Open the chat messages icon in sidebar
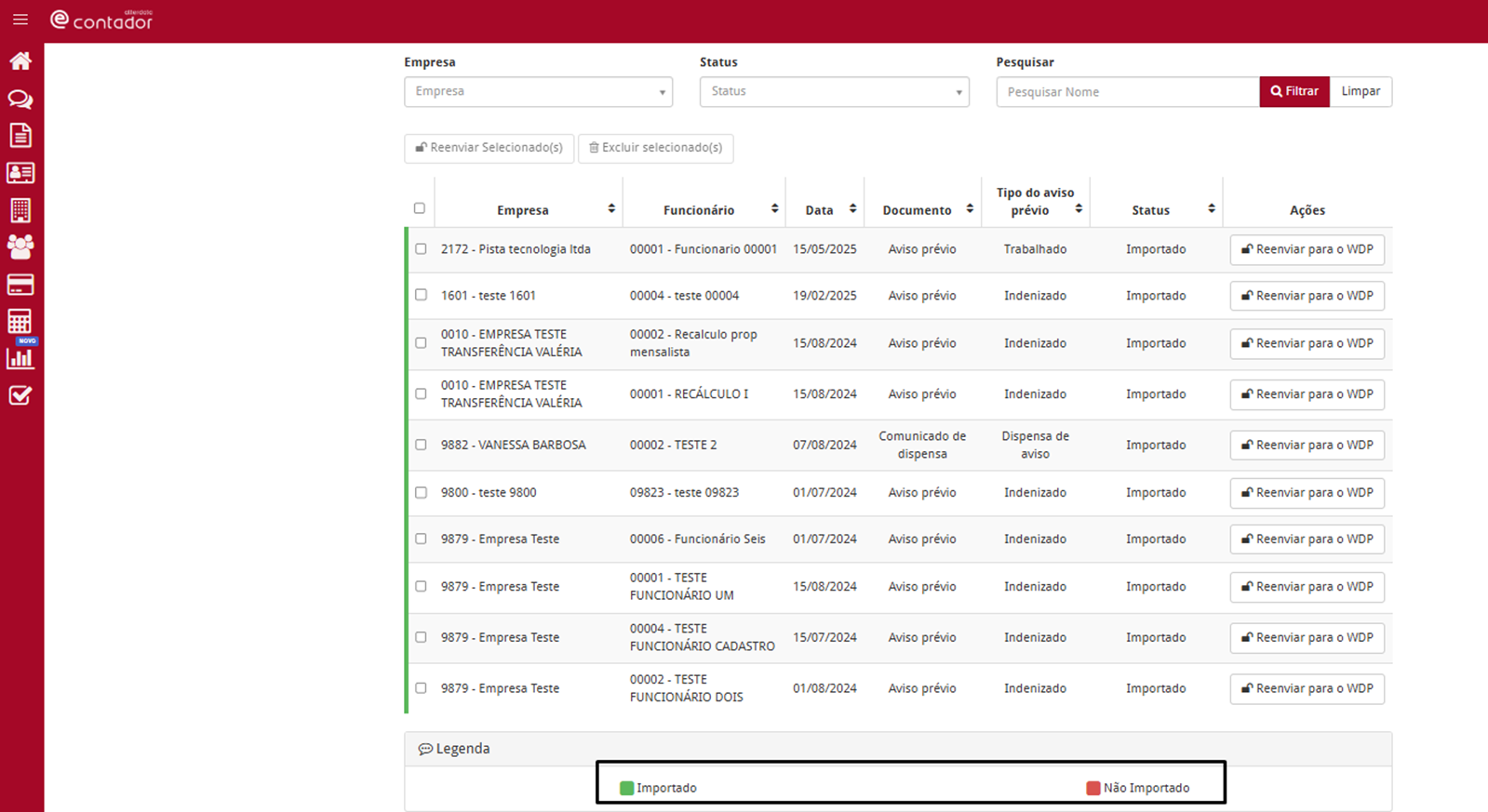This screenshot has width=1488, height=812. pos(20,99)
